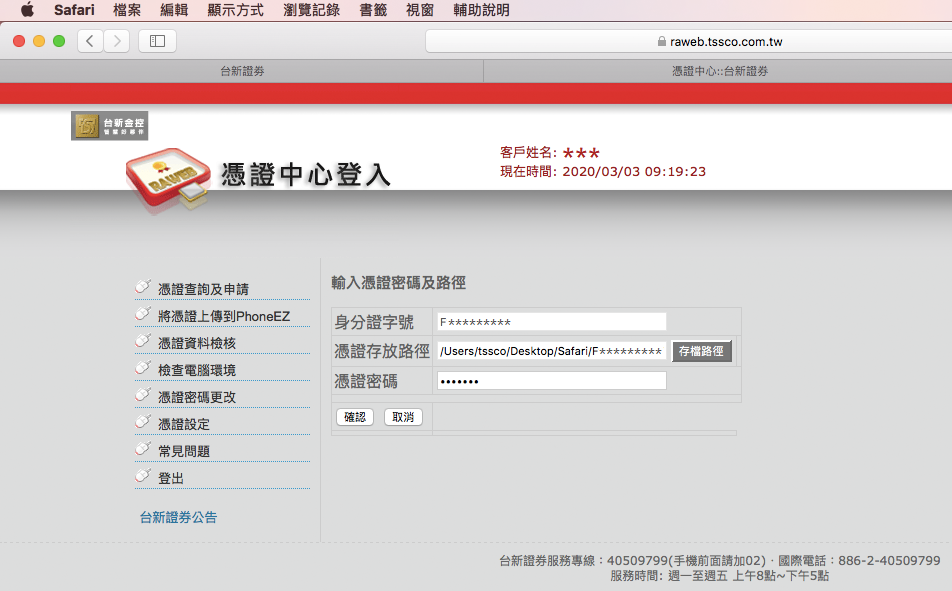
Task: Click the 台新金控 logo
Action: coord(109,126)
